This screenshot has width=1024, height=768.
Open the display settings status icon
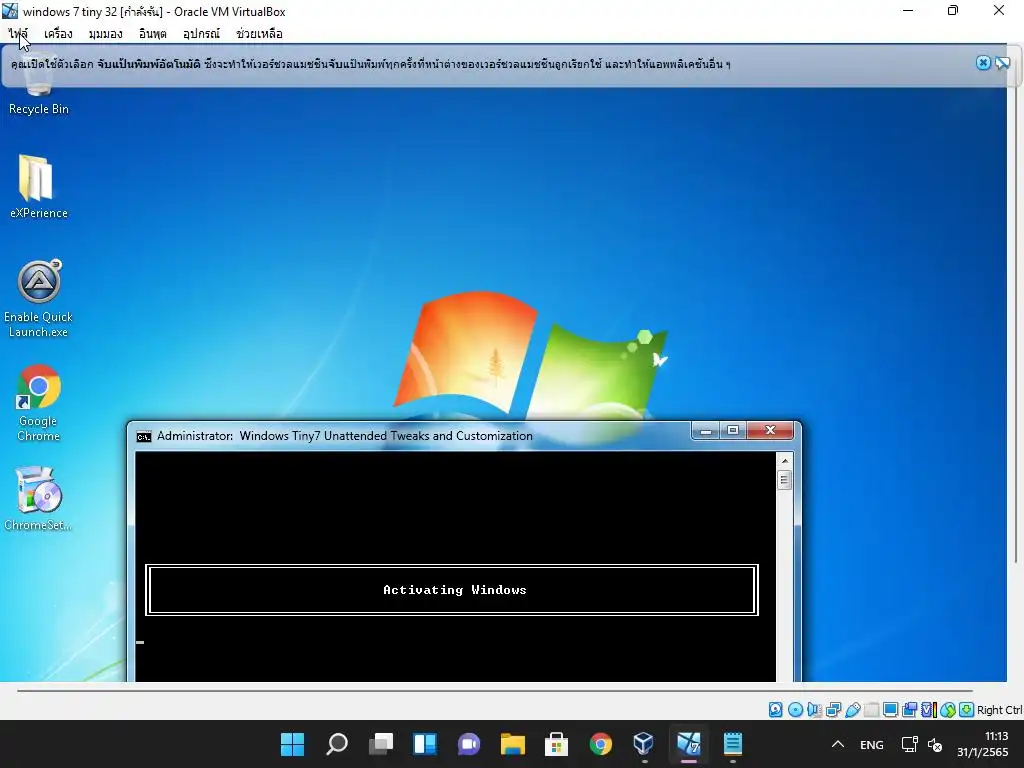(x=890, y=710)
